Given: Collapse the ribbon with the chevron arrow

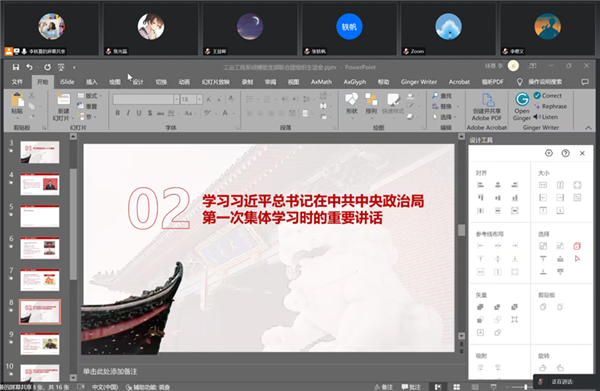Looking at the screenshot, I should point(588,128).
